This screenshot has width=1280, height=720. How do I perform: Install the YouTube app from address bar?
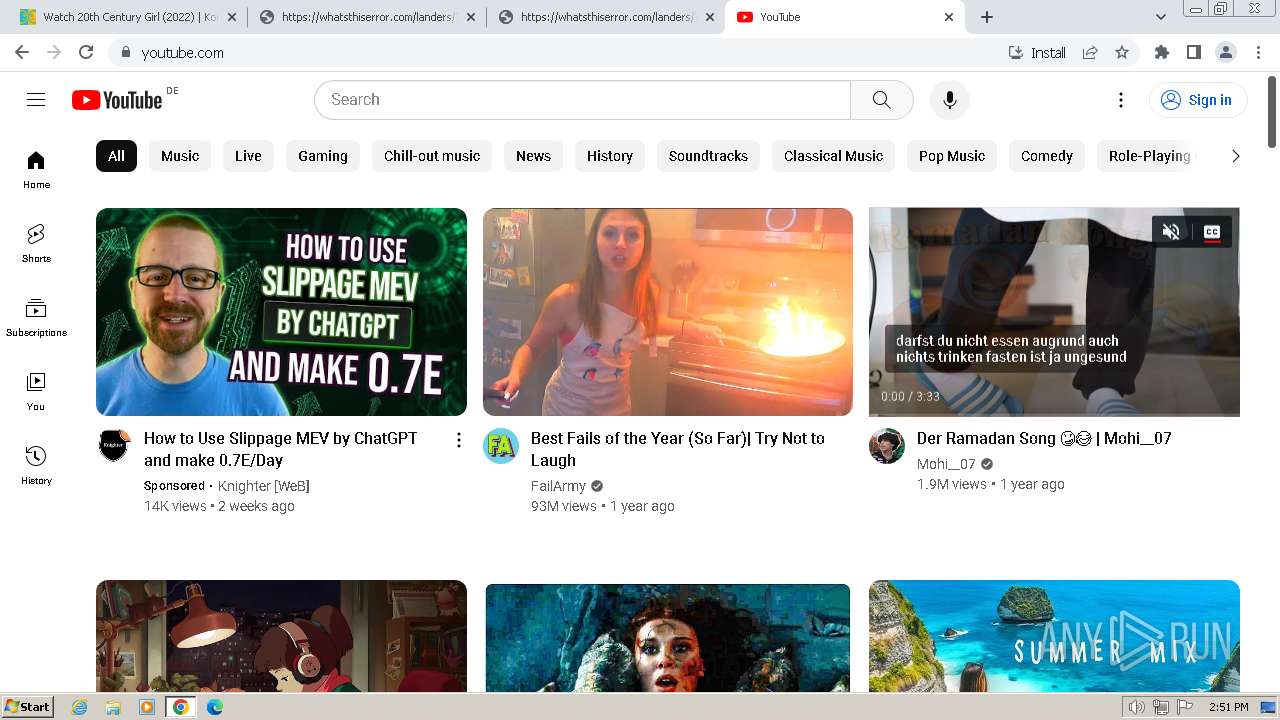1037,52
